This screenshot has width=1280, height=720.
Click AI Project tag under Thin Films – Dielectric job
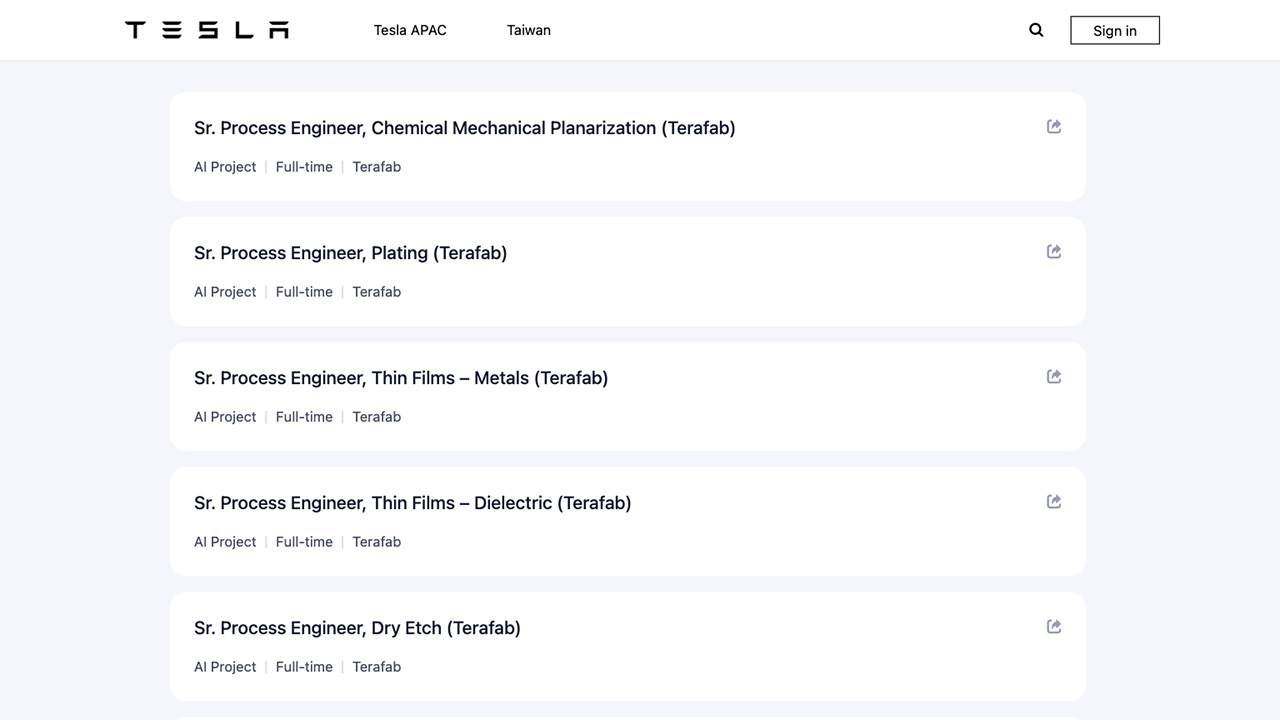(x=225, y=542)
